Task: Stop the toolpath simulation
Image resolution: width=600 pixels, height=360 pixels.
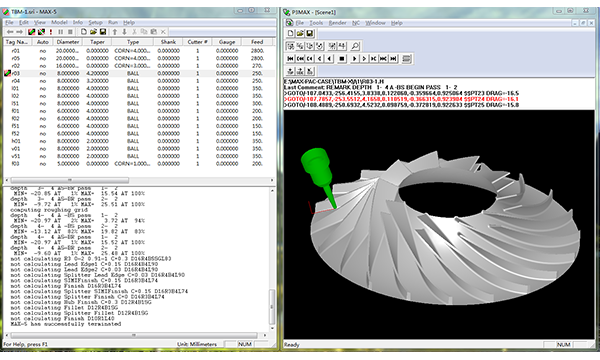Action: 342,59
